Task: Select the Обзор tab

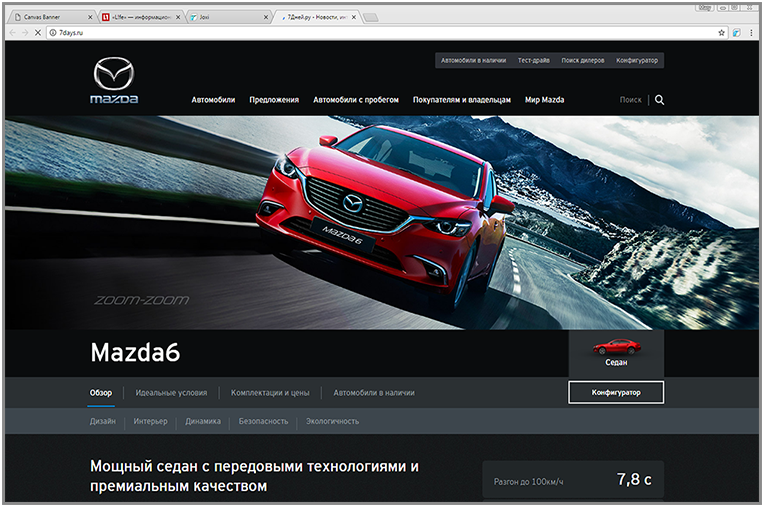Action: point(101,393)
